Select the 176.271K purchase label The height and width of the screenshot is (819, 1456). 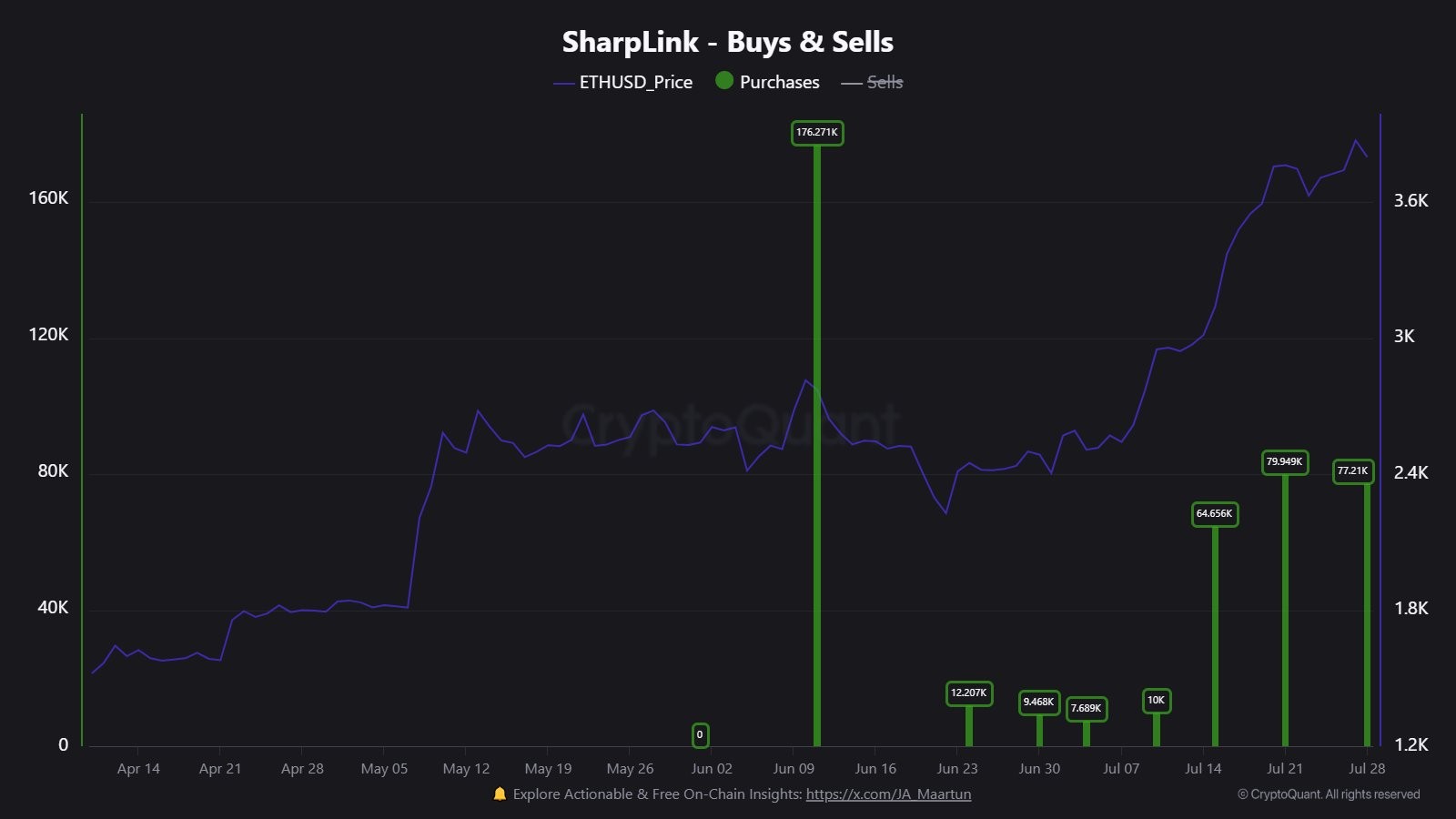click(x=816, y=133)
